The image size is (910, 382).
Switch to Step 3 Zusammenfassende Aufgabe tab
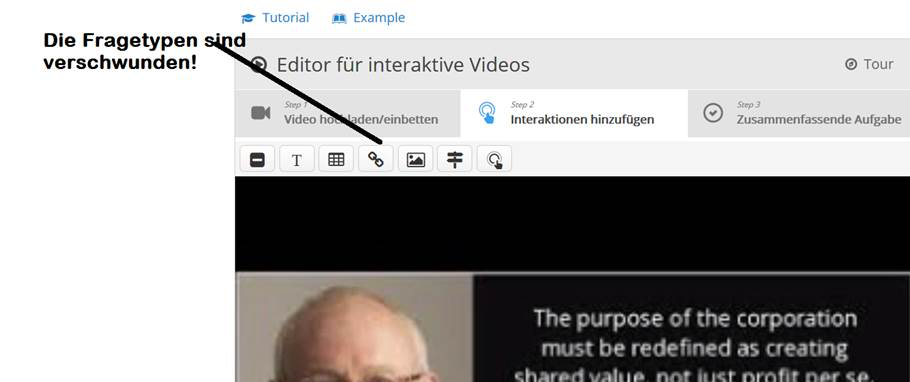tap(799, 113)
